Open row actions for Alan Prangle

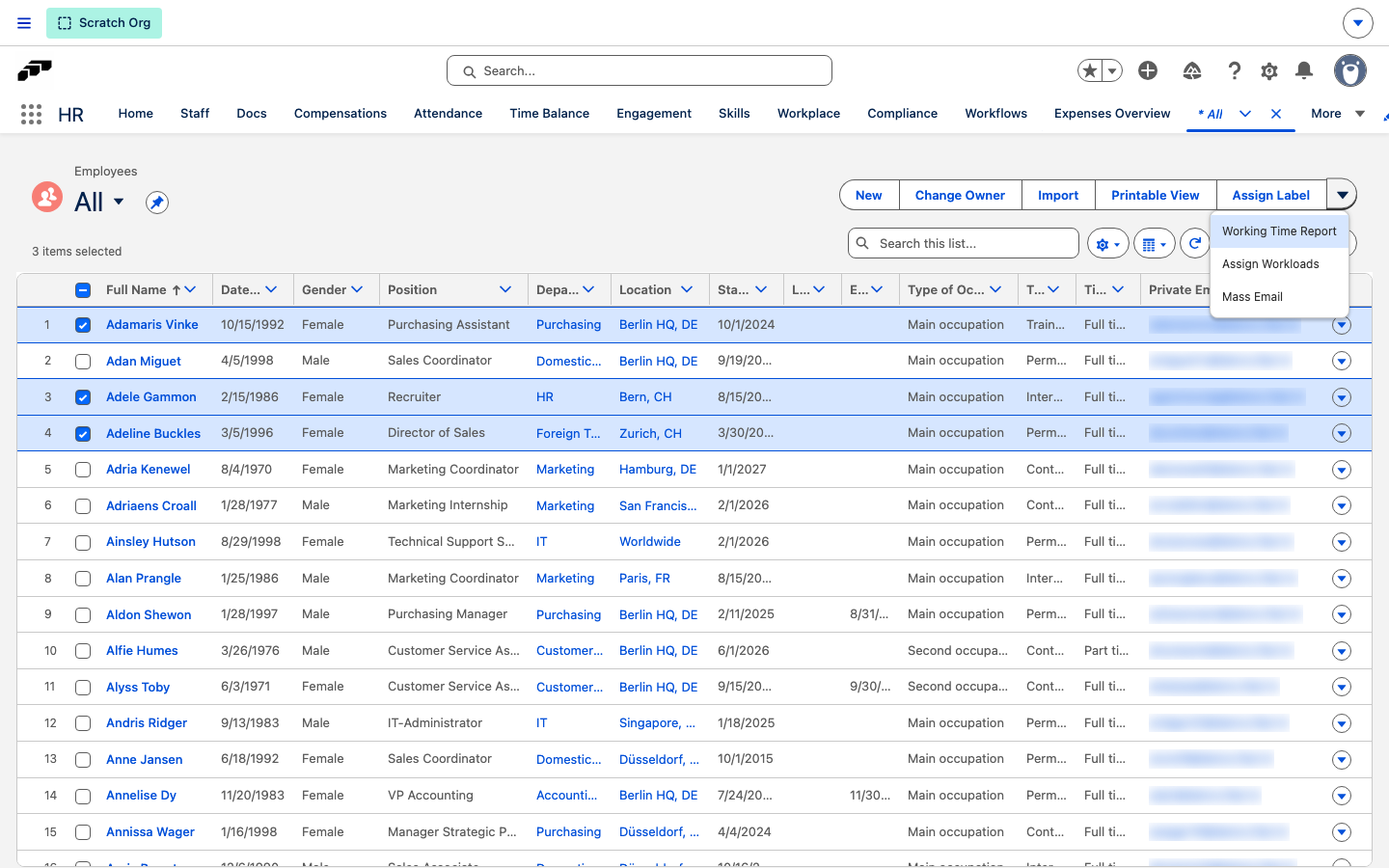coord(1342,579)
